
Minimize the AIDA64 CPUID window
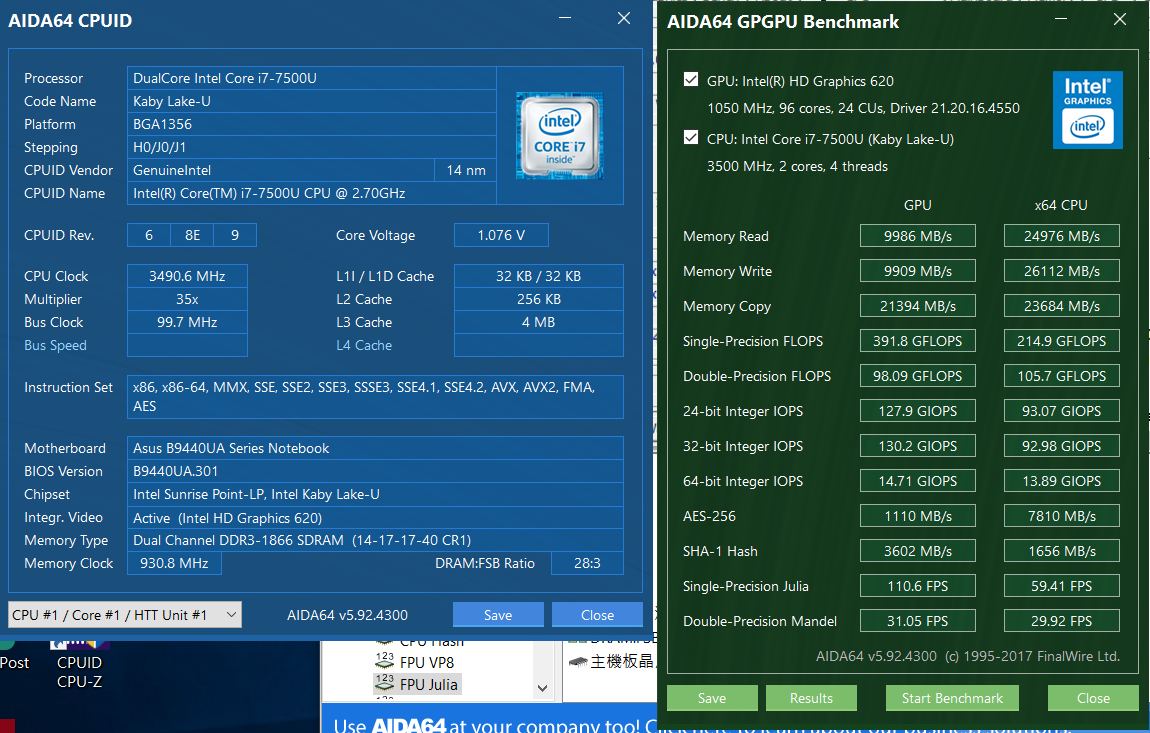point(565,18)
